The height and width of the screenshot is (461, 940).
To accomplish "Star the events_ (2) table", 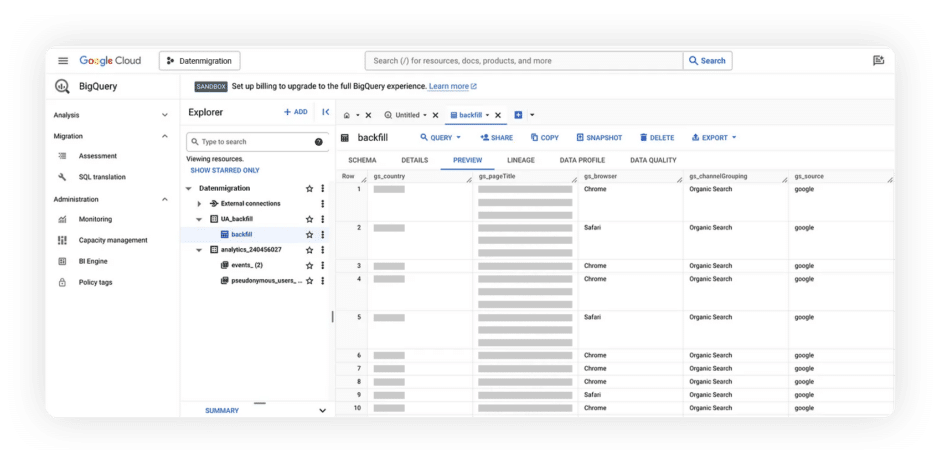I will [309, 265].
